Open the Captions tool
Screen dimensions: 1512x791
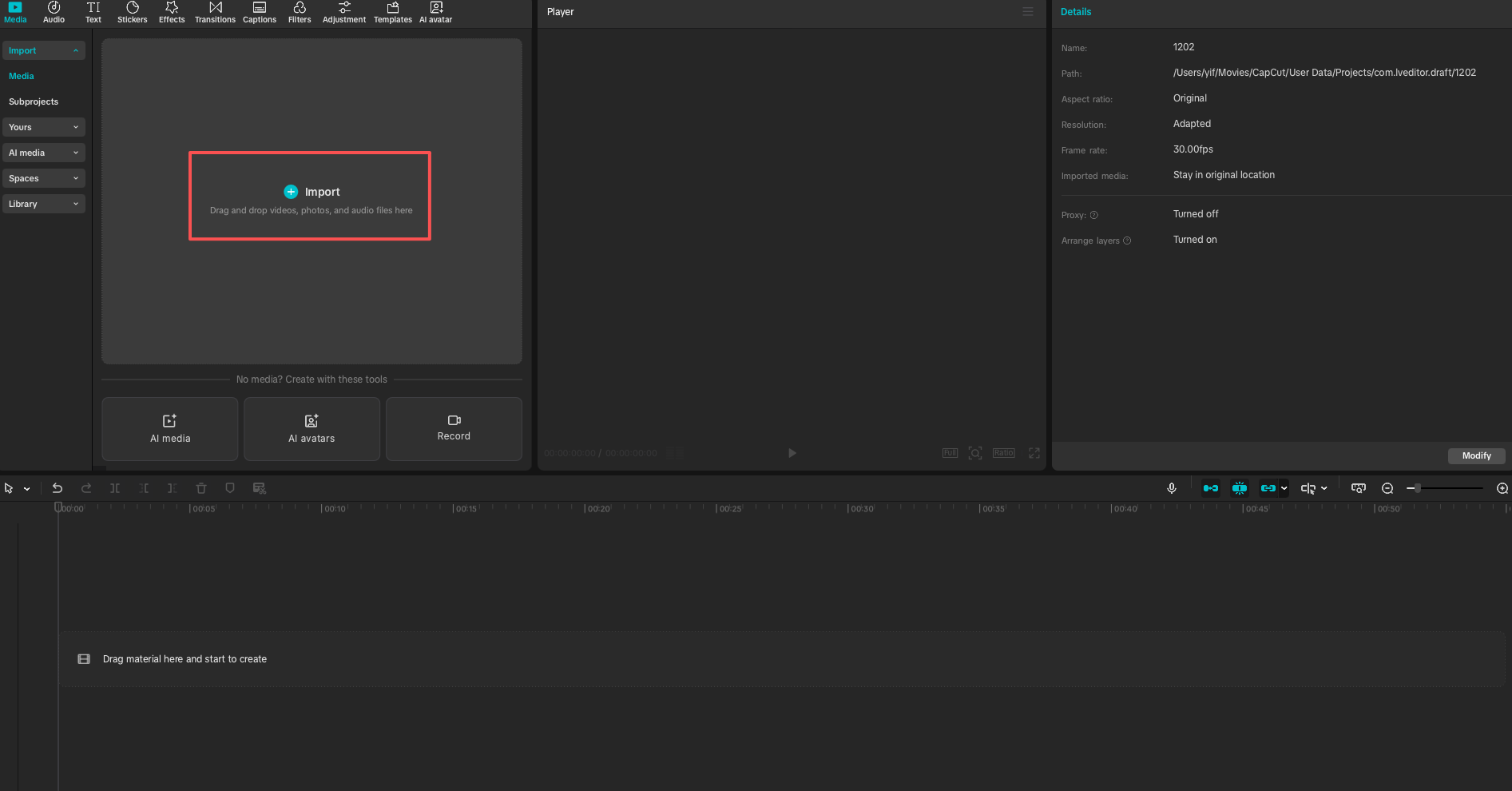click(x=259, y=12)
